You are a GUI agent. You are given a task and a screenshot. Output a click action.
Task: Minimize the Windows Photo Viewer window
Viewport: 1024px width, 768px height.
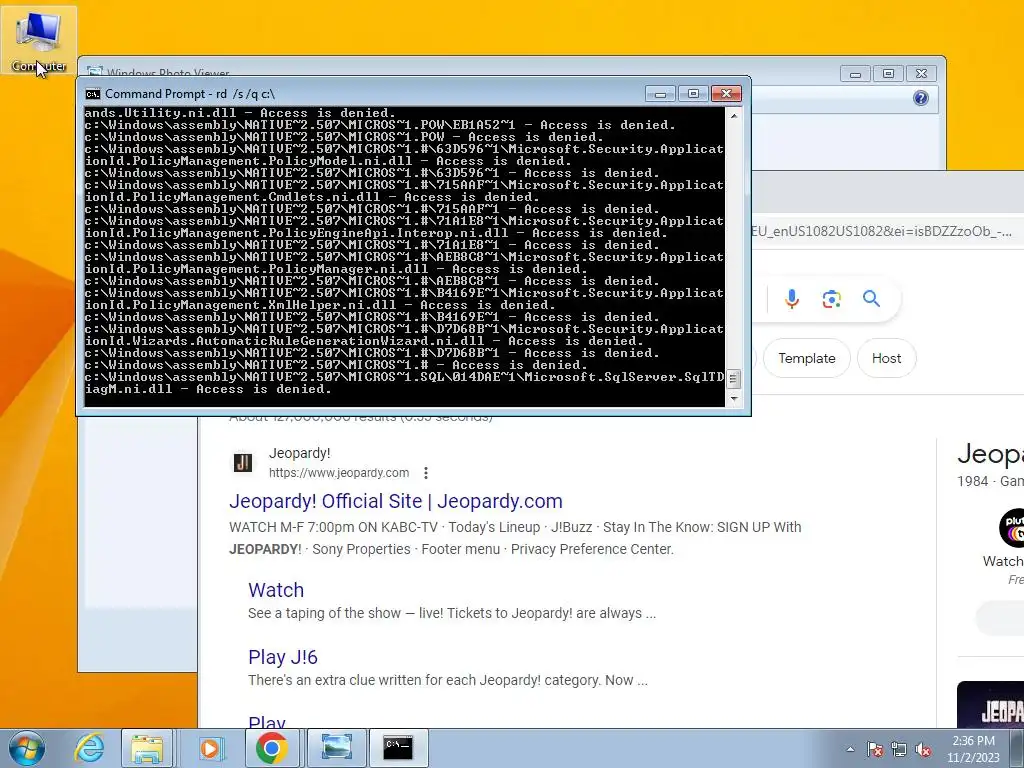[855, 74]
